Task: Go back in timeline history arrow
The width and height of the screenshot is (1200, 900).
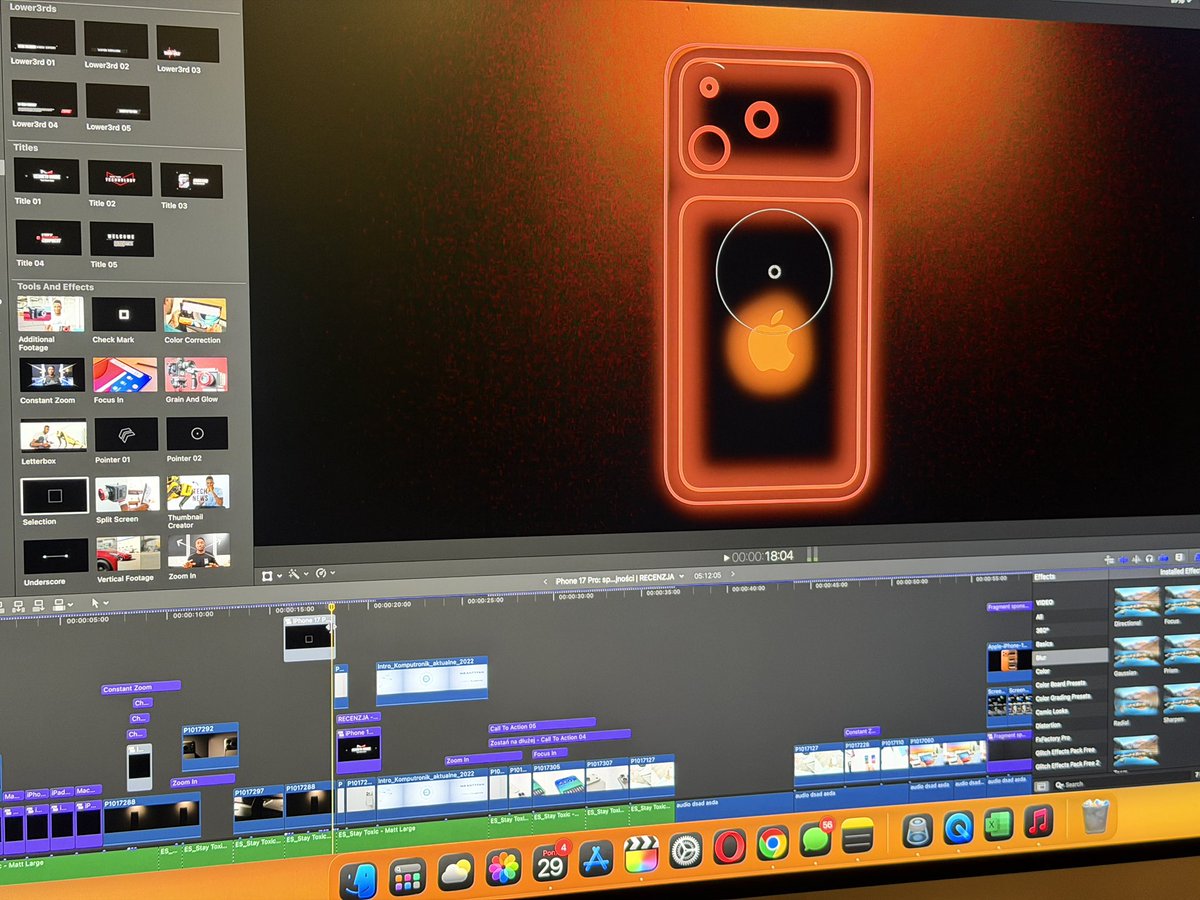Action: [545, 581]
